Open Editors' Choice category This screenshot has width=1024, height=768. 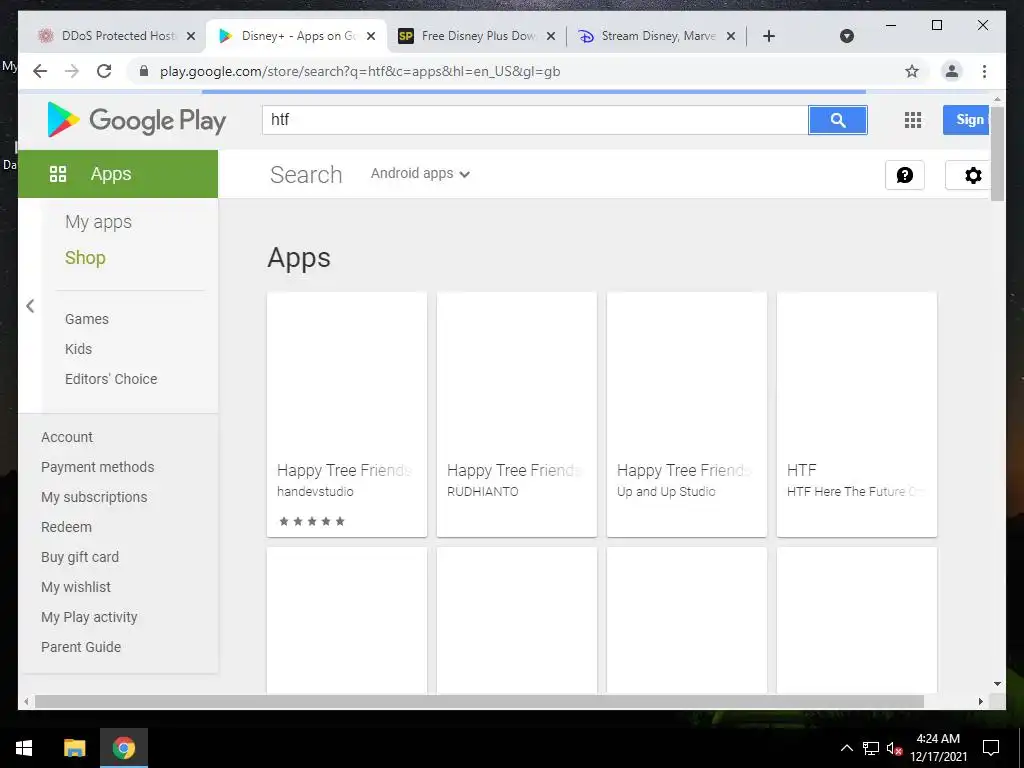111,379
